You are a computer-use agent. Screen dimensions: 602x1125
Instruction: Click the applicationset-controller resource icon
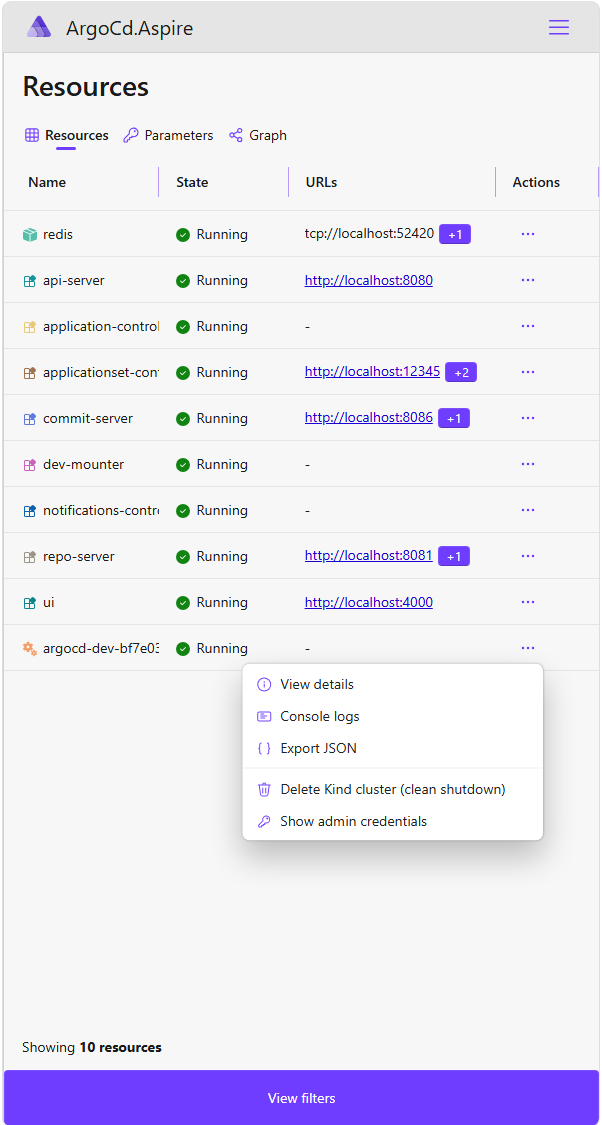(29, 372)
